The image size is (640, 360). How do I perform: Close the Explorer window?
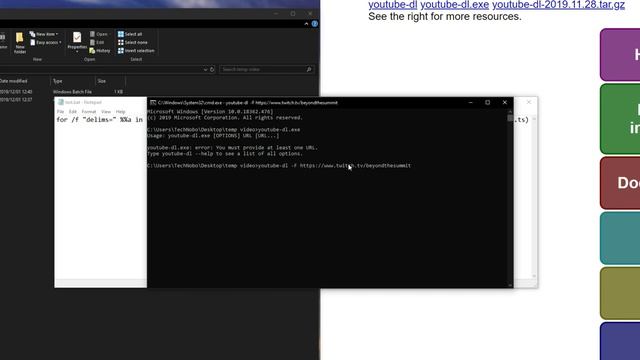coord(310,13)
